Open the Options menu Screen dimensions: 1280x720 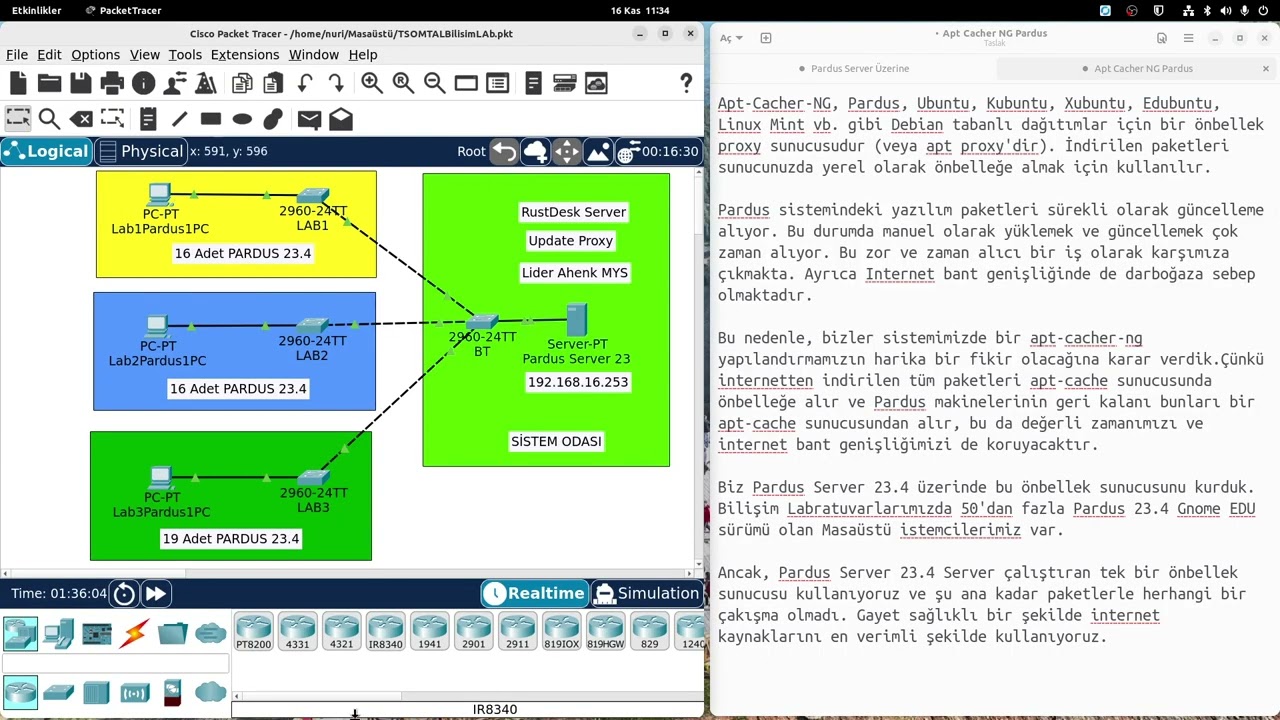(95, 54)
